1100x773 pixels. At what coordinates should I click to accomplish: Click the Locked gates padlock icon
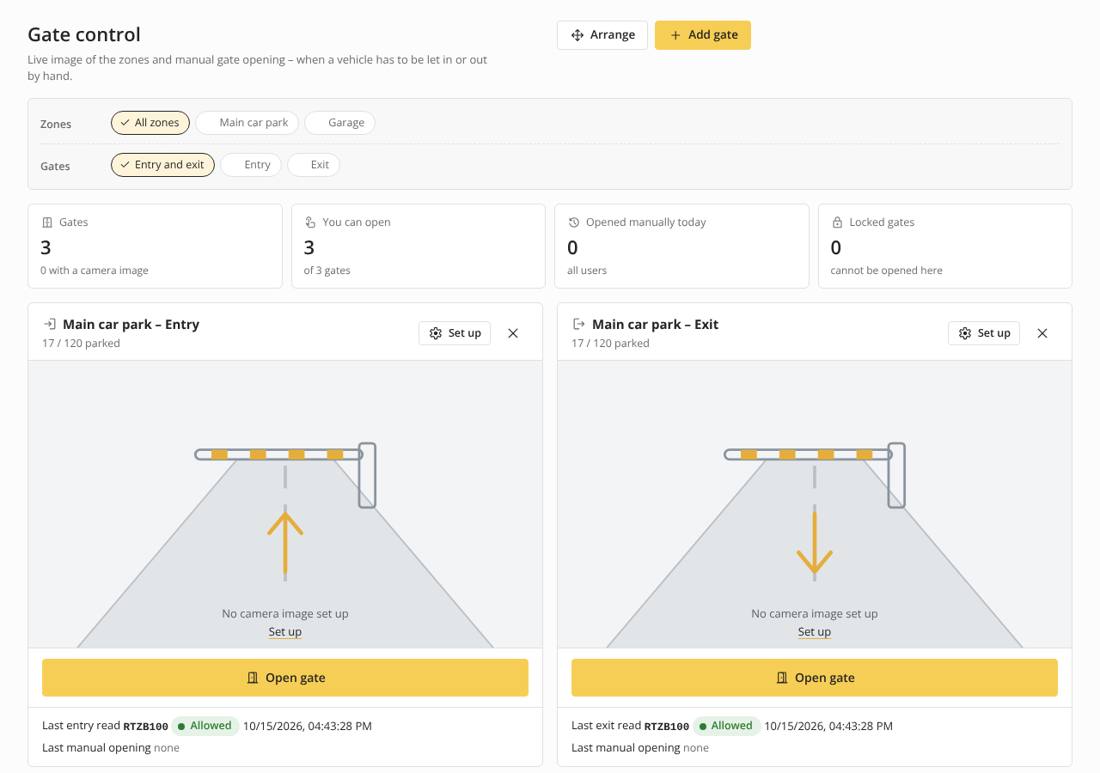(837, 222)
